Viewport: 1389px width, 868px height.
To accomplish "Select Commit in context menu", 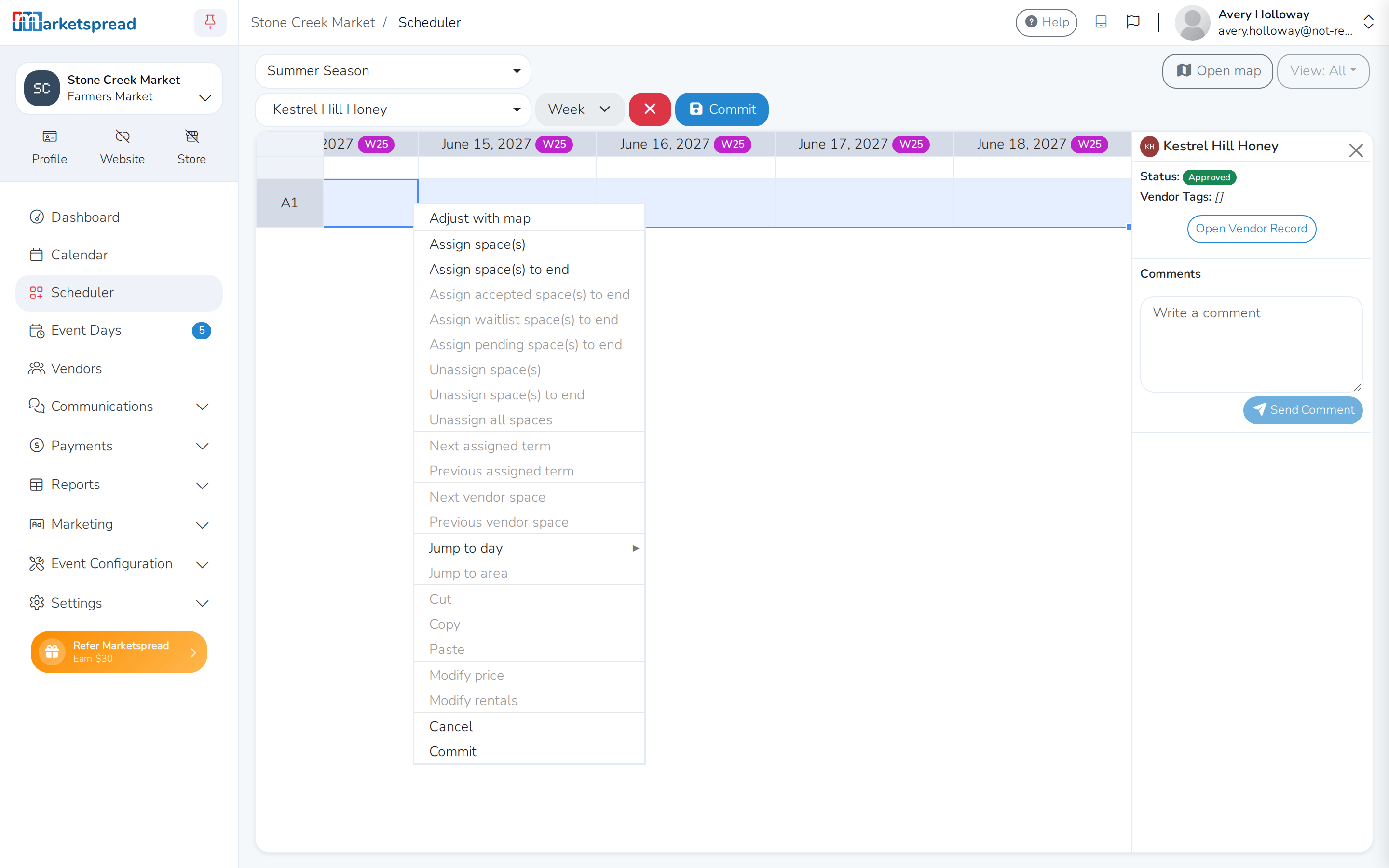I will pyautogui.click(x=529, y=751).
